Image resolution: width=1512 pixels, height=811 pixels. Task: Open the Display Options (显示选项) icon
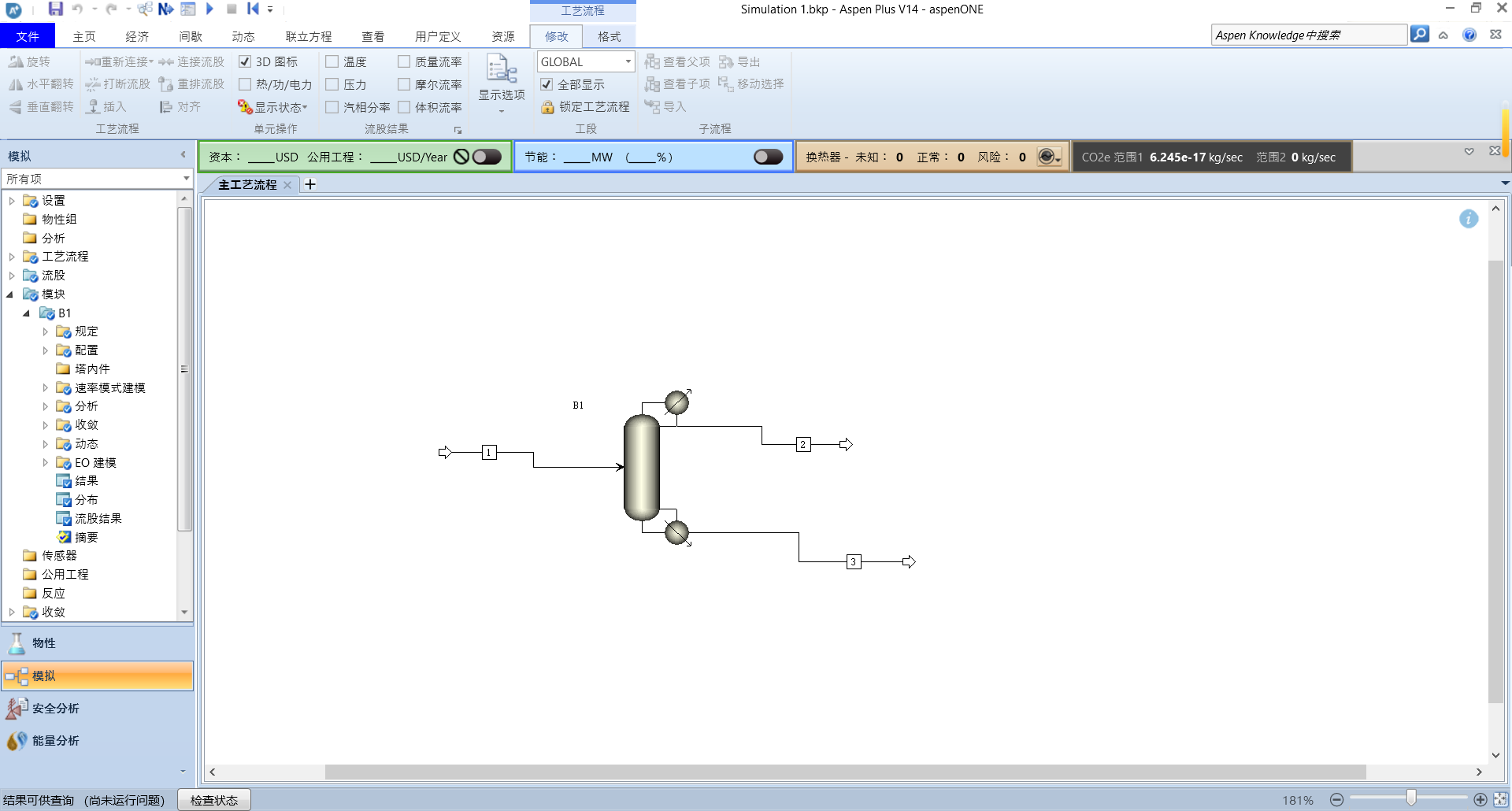[502, 71]
